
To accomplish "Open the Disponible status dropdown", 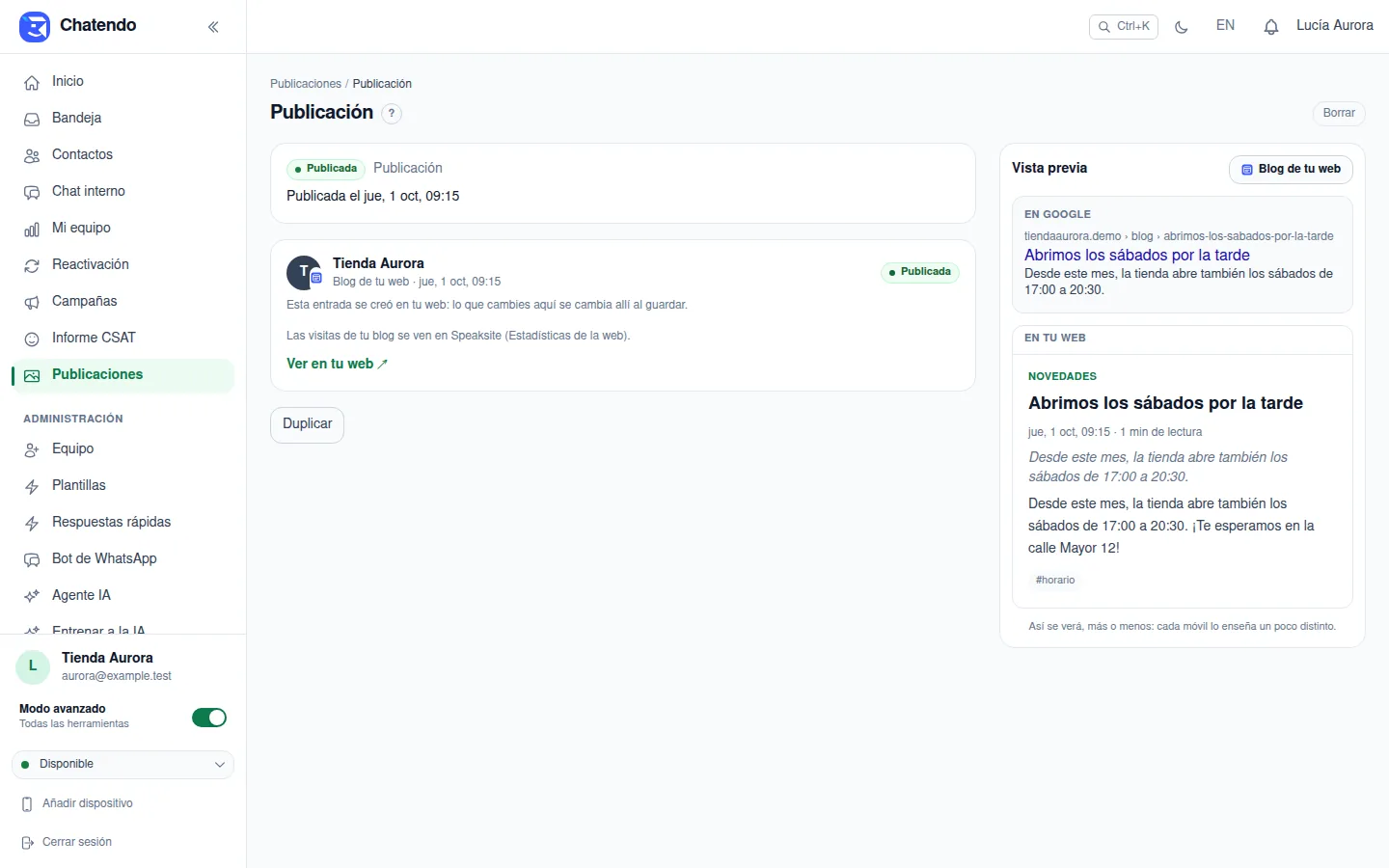I will coord(123,765).
